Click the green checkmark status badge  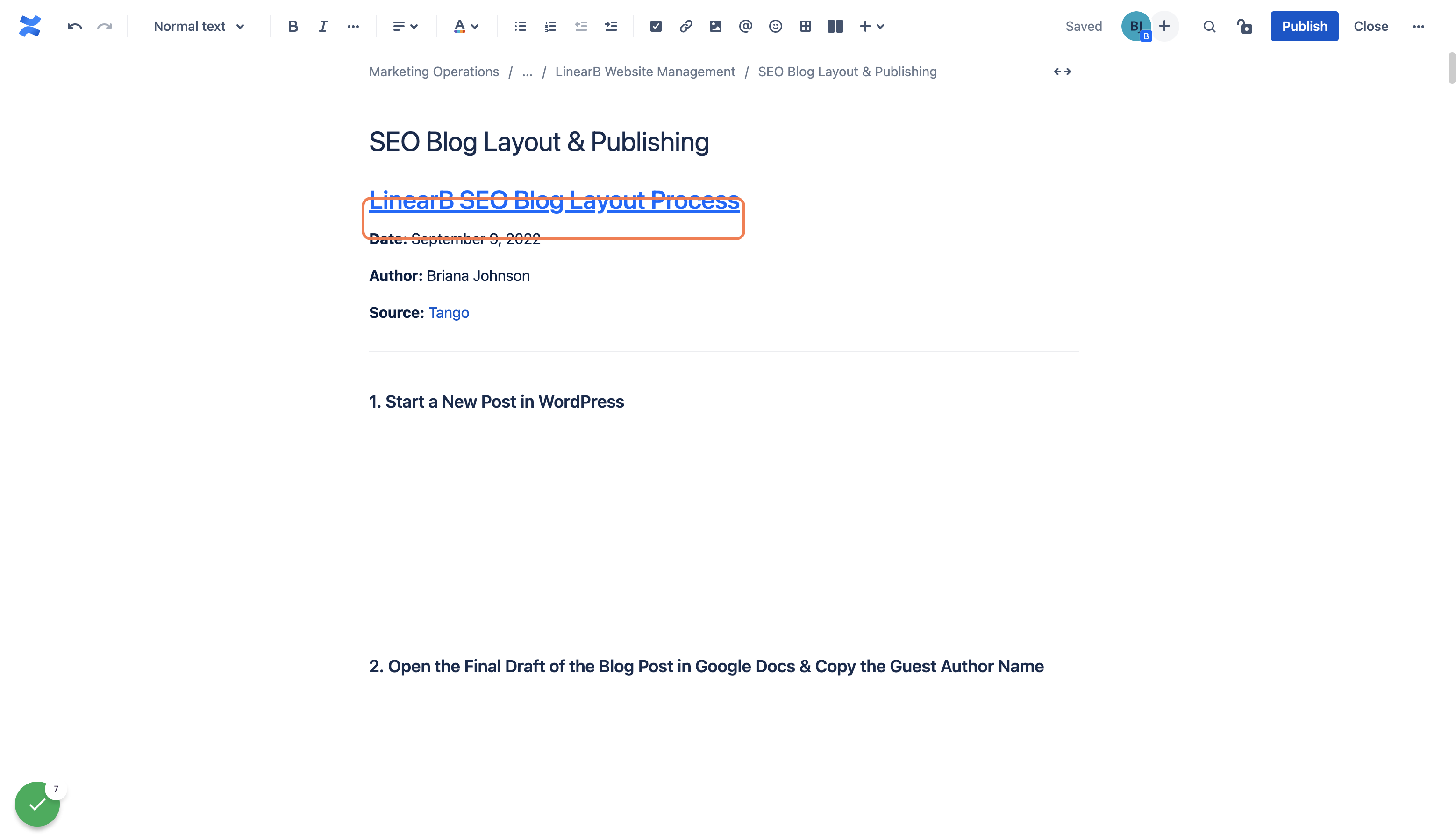[x=37, y=804]
